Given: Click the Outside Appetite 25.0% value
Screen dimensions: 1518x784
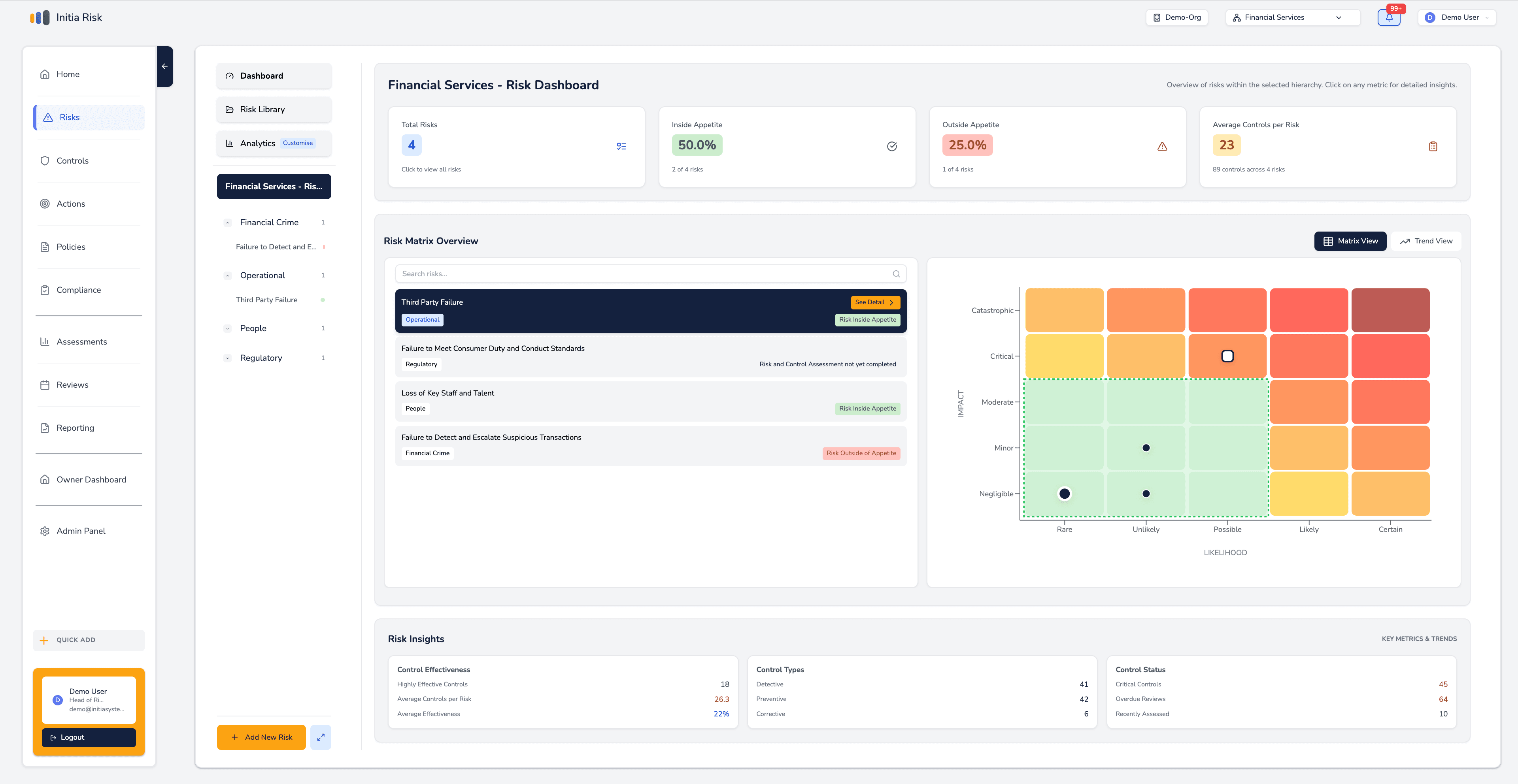Looking at the screenshot, I should click(x=967, y=145).
